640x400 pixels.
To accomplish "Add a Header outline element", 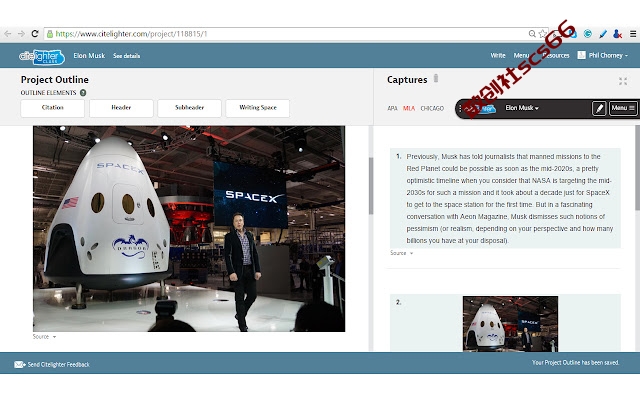I will pyautogui.click(x=121, y=108).
